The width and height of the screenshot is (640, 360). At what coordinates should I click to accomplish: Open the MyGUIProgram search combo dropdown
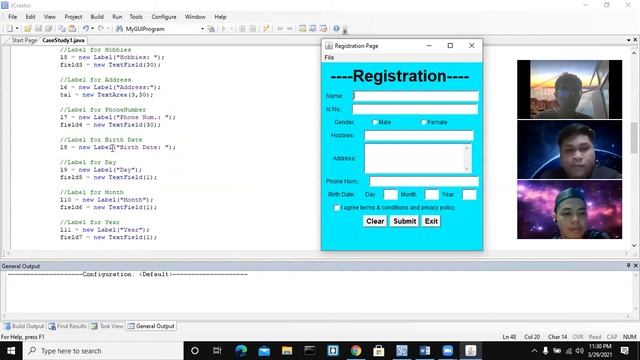click(x=202, y=29)
